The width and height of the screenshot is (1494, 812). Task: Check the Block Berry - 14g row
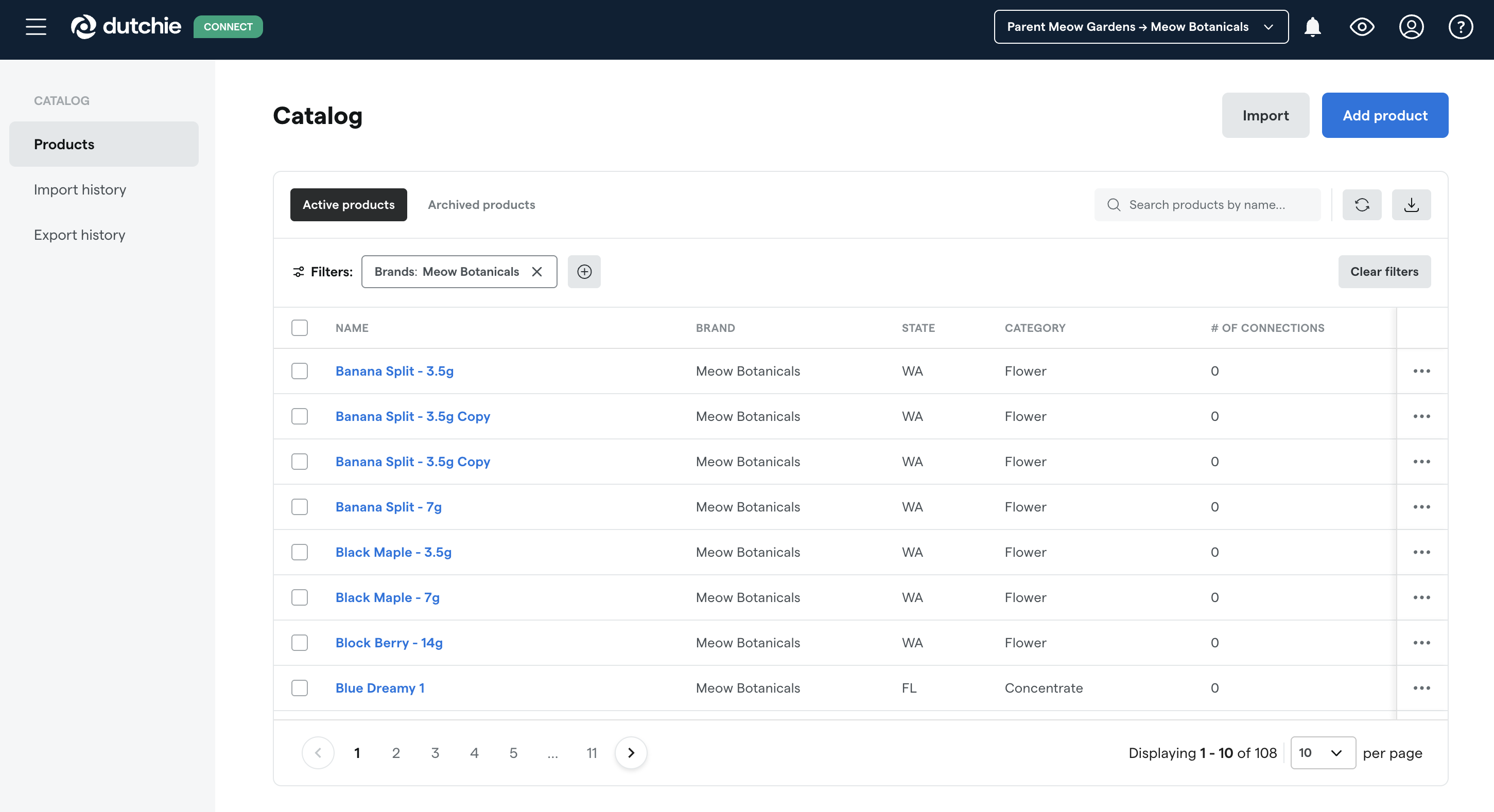coord(299,643)
